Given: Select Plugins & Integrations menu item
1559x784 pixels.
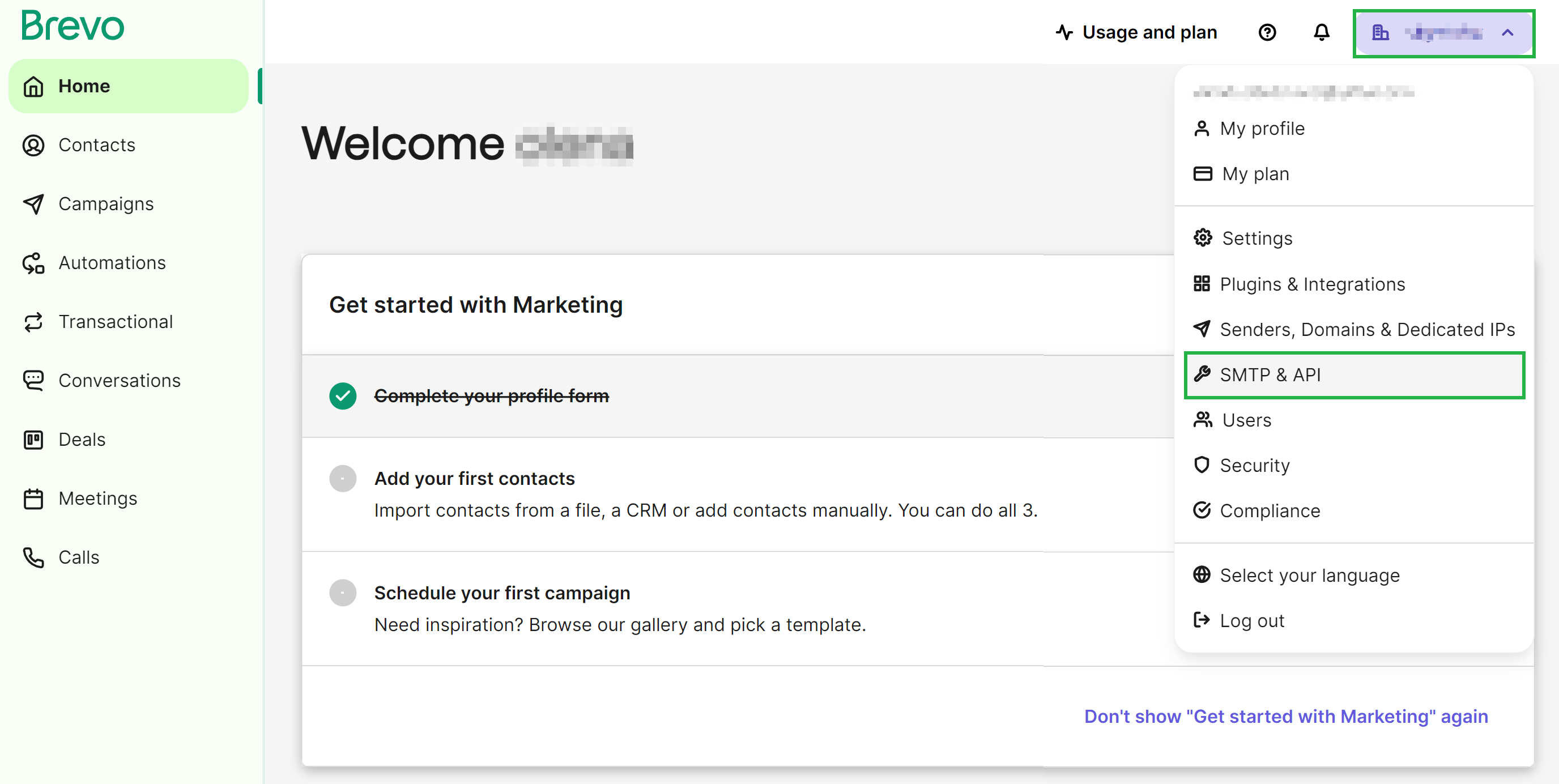Looking at the screenshot, I should pos(1311,284).
